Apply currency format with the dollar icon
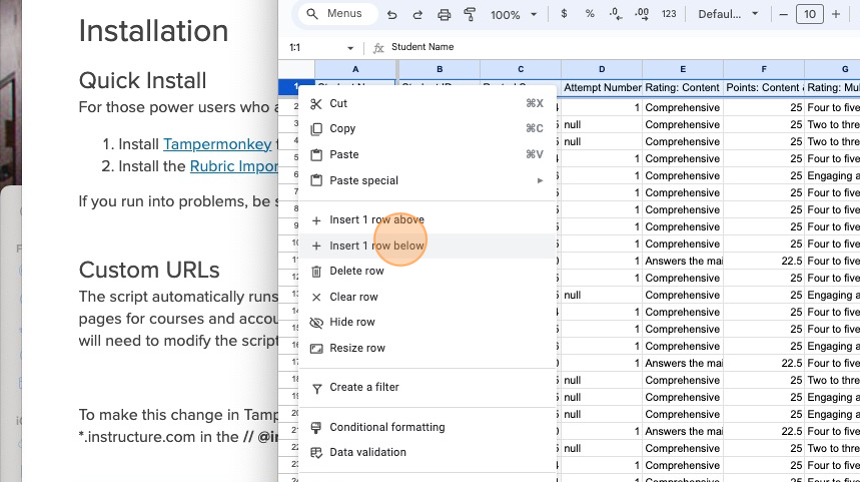 (x=564, y=14)
